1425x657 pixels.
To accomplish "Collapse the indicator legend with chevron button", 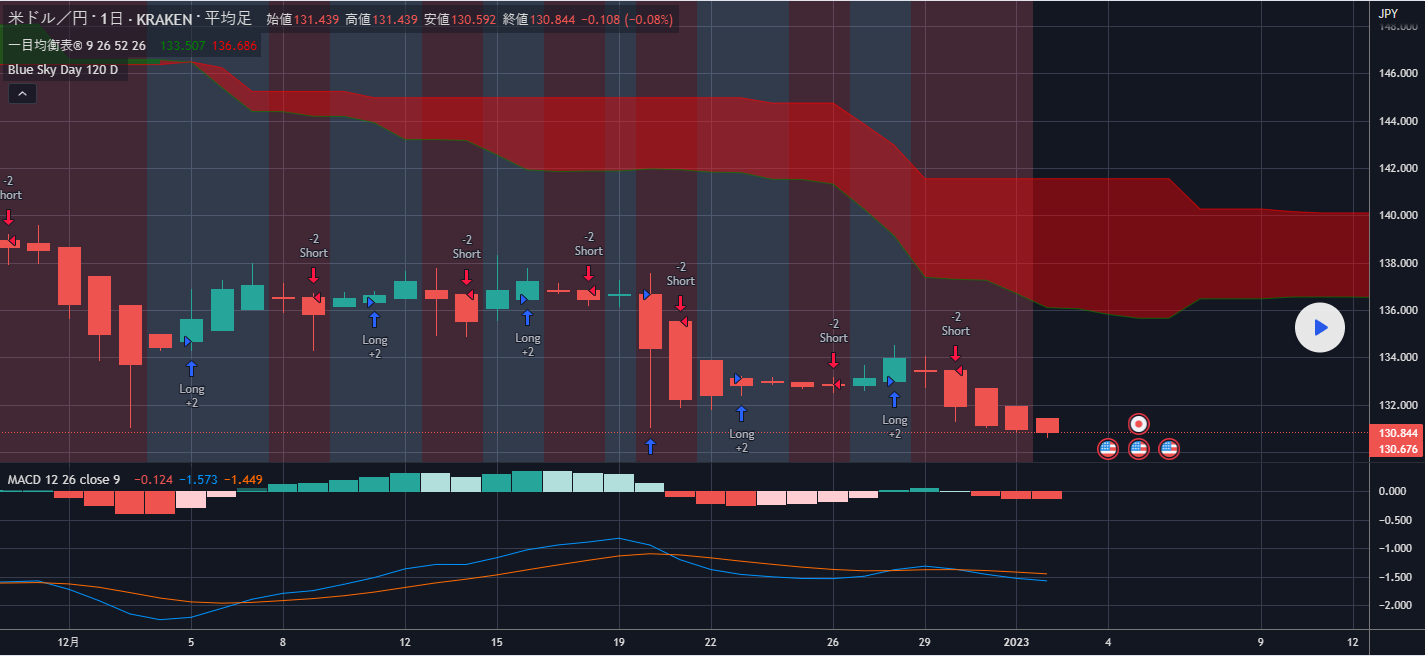I will point(22,93).
